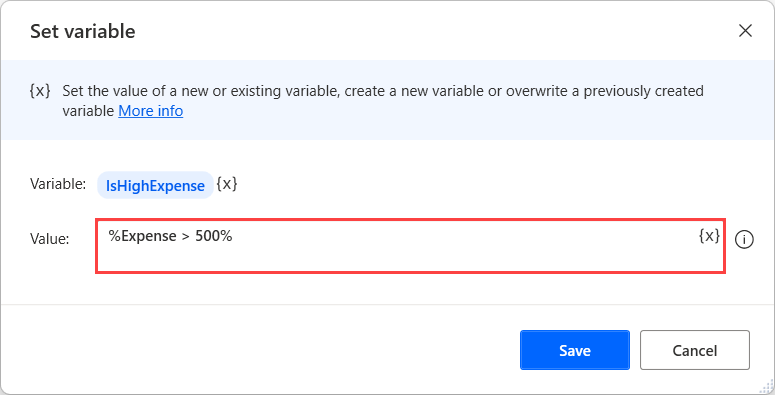Click the Variable: label
This screenshot has height=395, width=775.
click(x=58, y=184)
